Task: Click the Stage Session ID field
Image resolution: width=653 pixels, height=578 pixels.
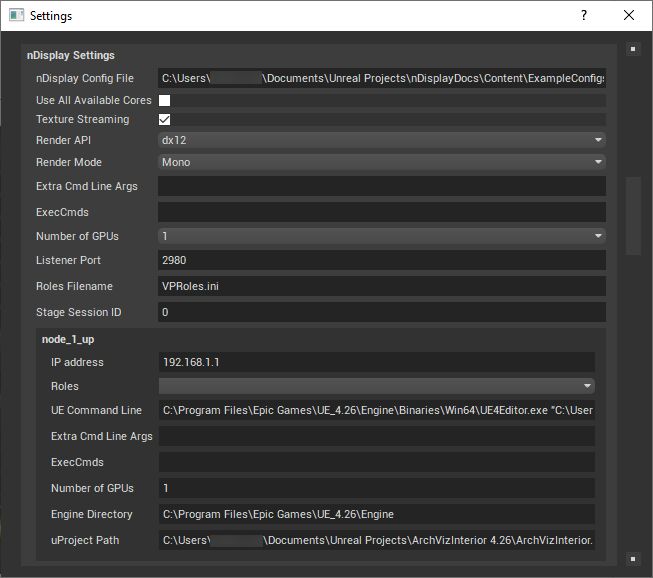Action: tap(381, 312)
